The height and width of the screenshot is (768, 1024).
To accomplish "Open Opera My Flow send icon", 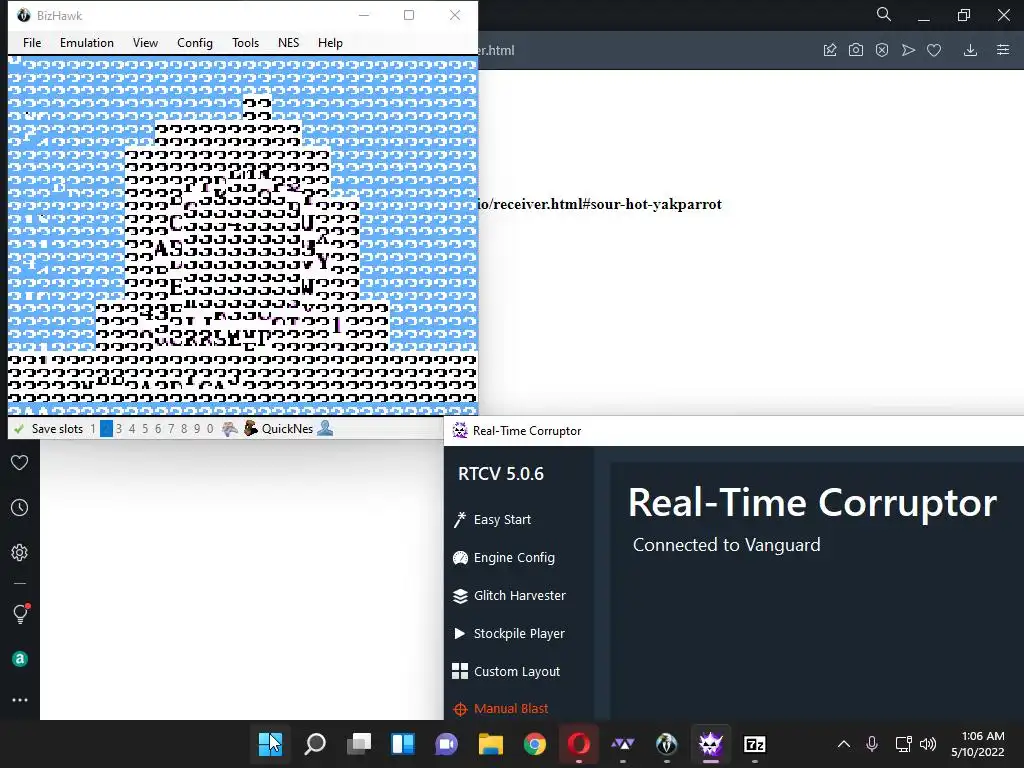I will point(908,50).
